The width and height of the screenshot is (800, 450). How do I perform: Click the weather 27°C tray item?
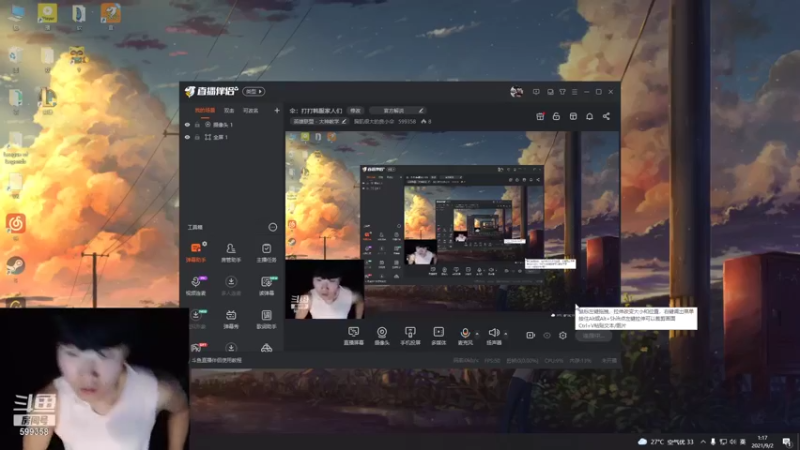tap(666, 441)
